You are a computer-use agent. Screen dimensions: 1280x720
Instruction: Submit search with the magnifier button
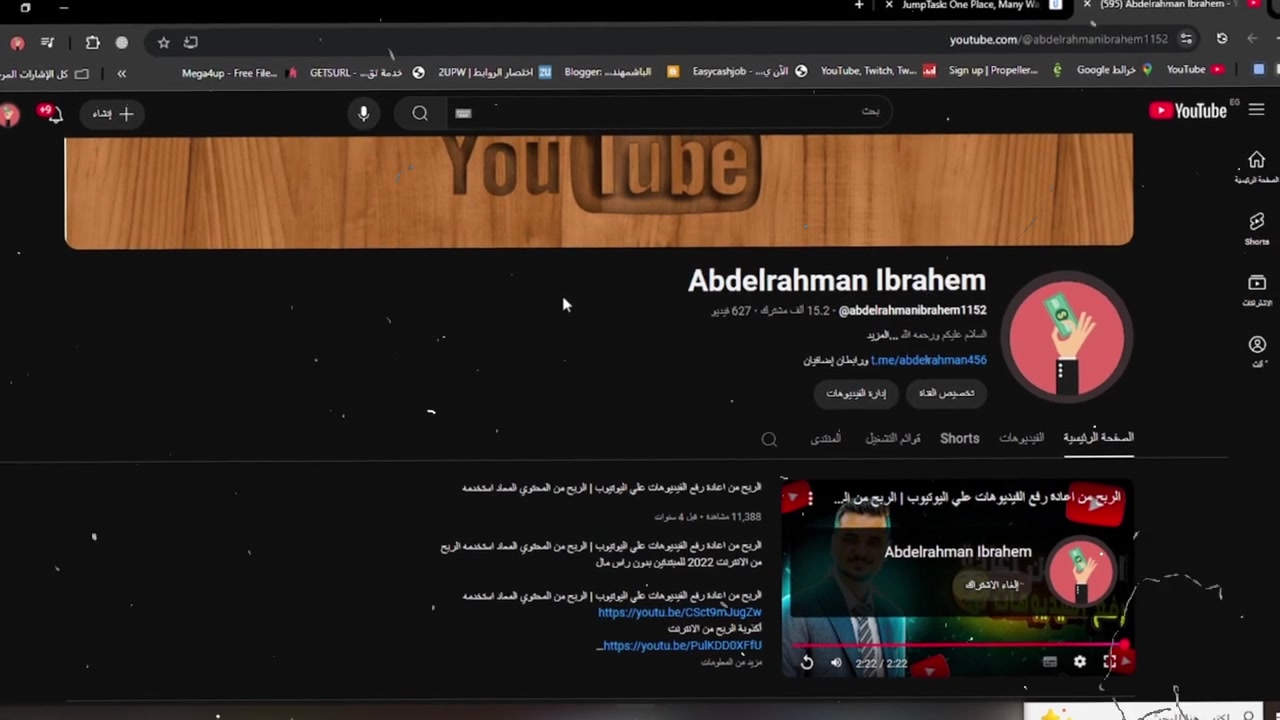[x=420, y=113]
